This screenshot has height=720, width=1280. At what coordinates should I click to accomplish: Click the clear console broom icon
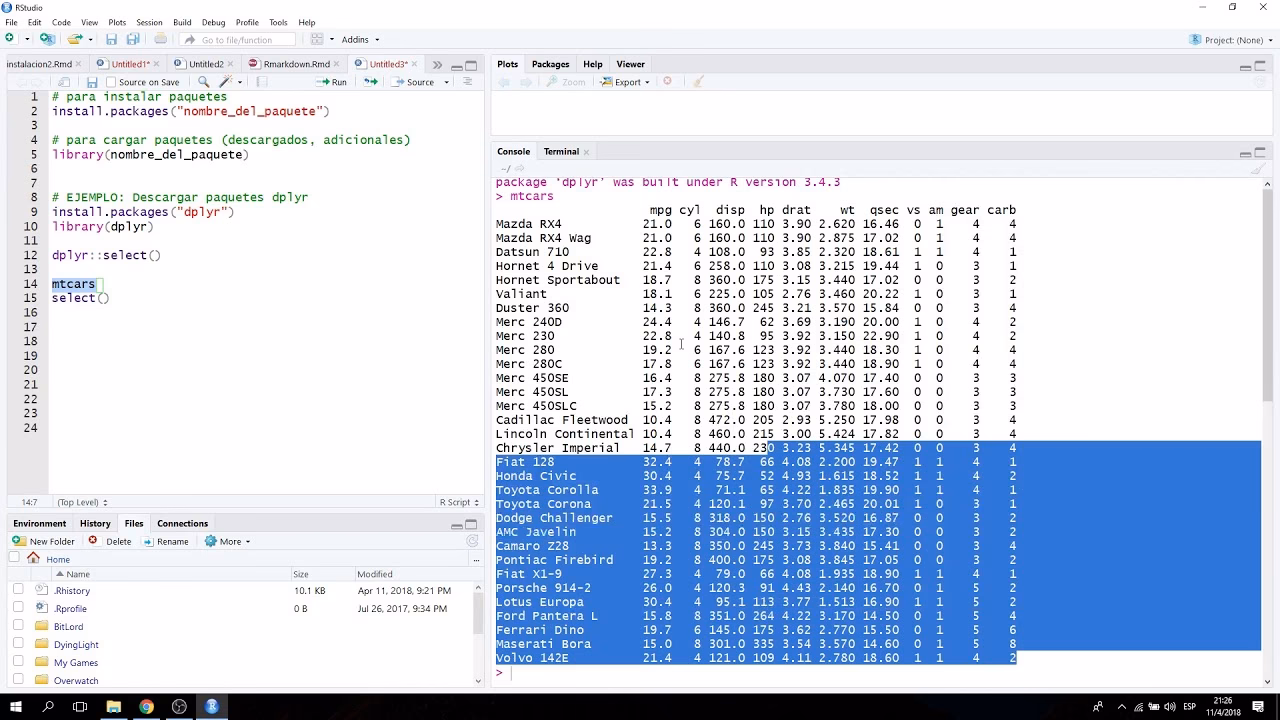pos(1257,169)
